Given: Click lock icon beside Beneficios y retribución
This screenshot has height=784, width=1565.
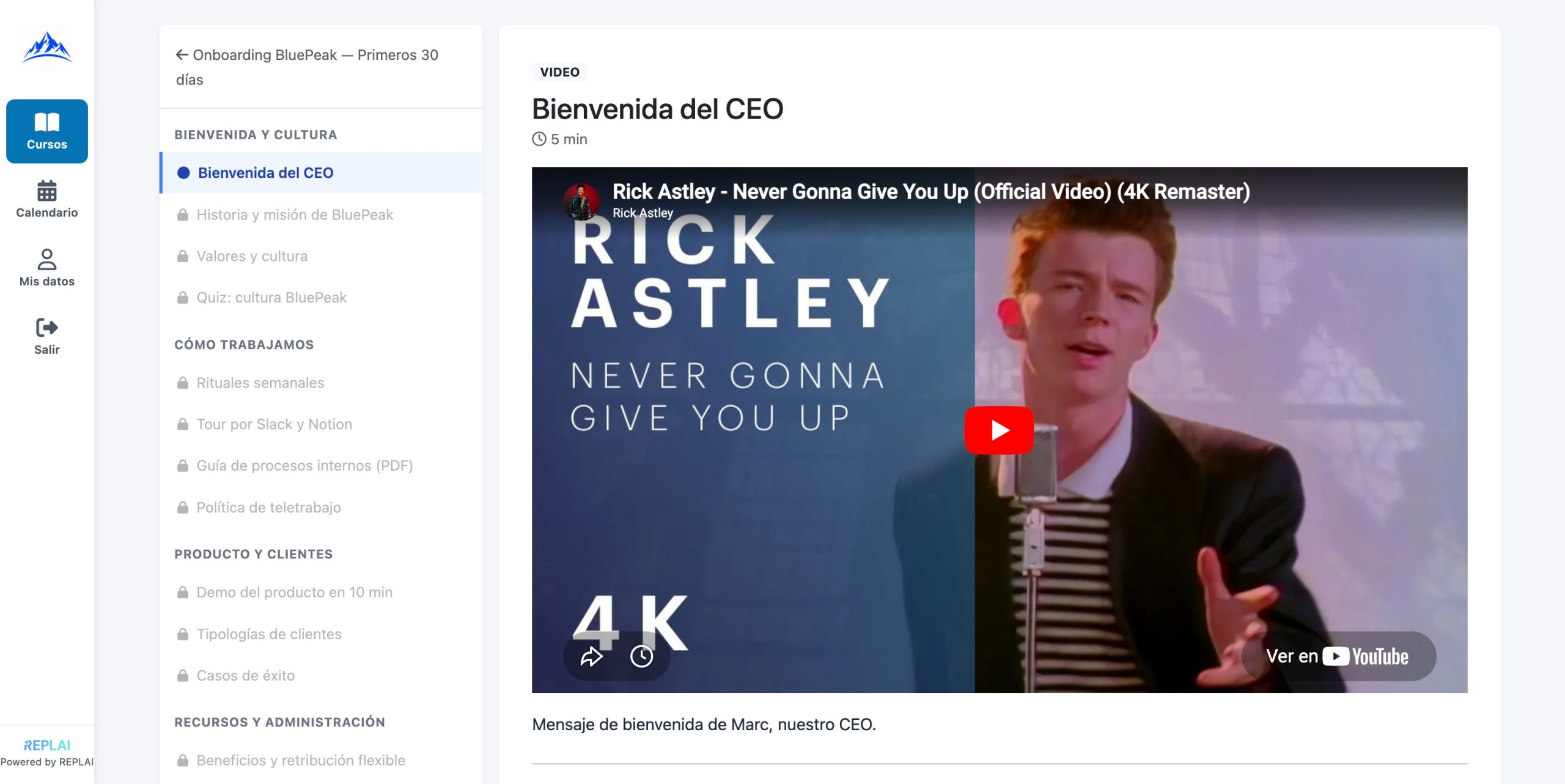Looking at the screenshot, I should (x=182, y=760).
